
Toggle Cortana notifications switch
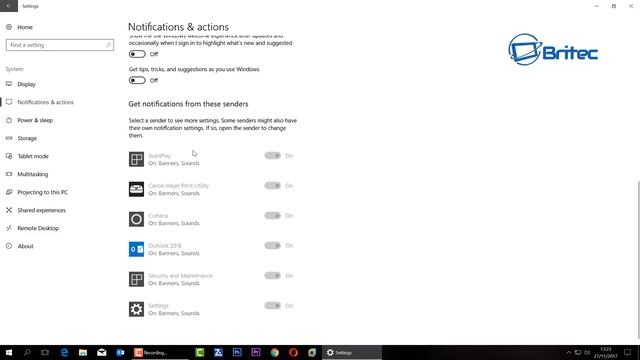[x=273, y=216]
